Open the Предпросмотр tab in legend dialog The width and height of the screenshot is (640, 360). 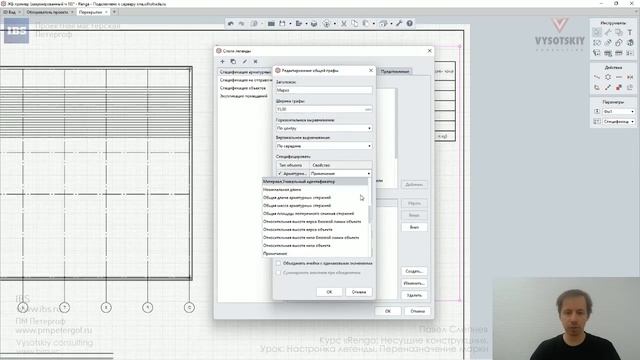coord(395,71)
